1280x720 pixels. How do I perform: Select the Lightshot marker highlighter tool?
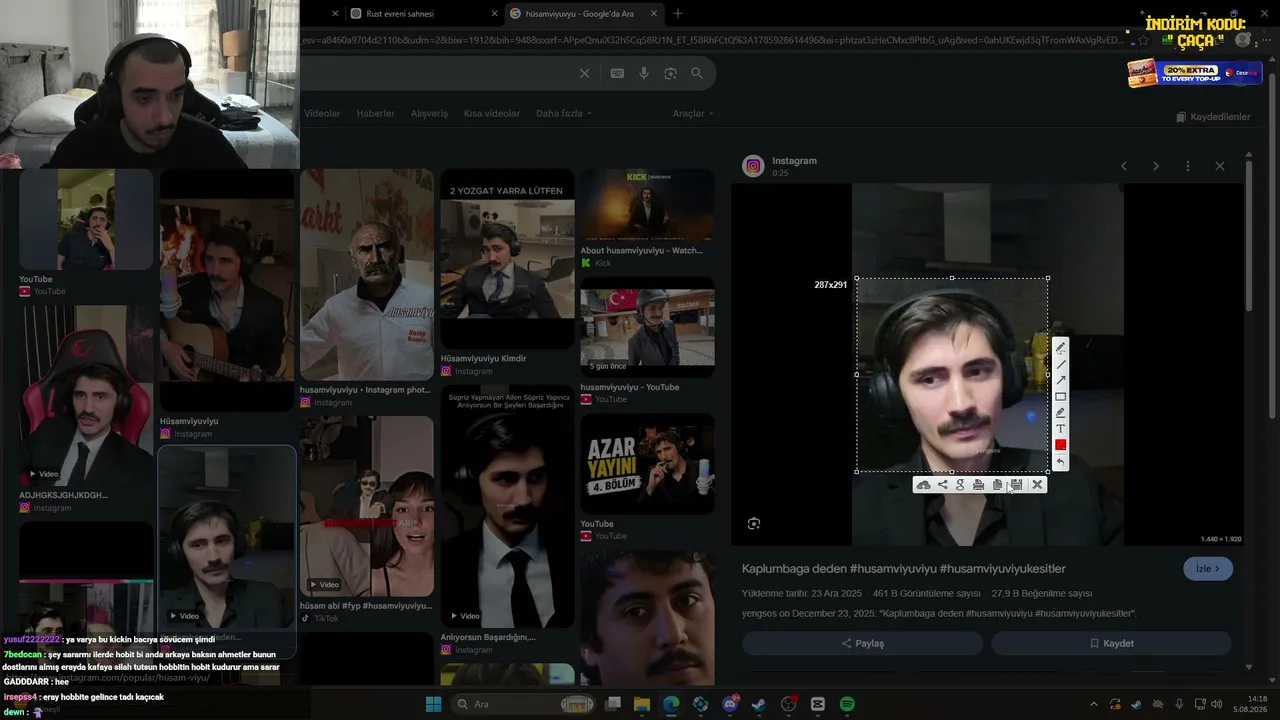1061,412
